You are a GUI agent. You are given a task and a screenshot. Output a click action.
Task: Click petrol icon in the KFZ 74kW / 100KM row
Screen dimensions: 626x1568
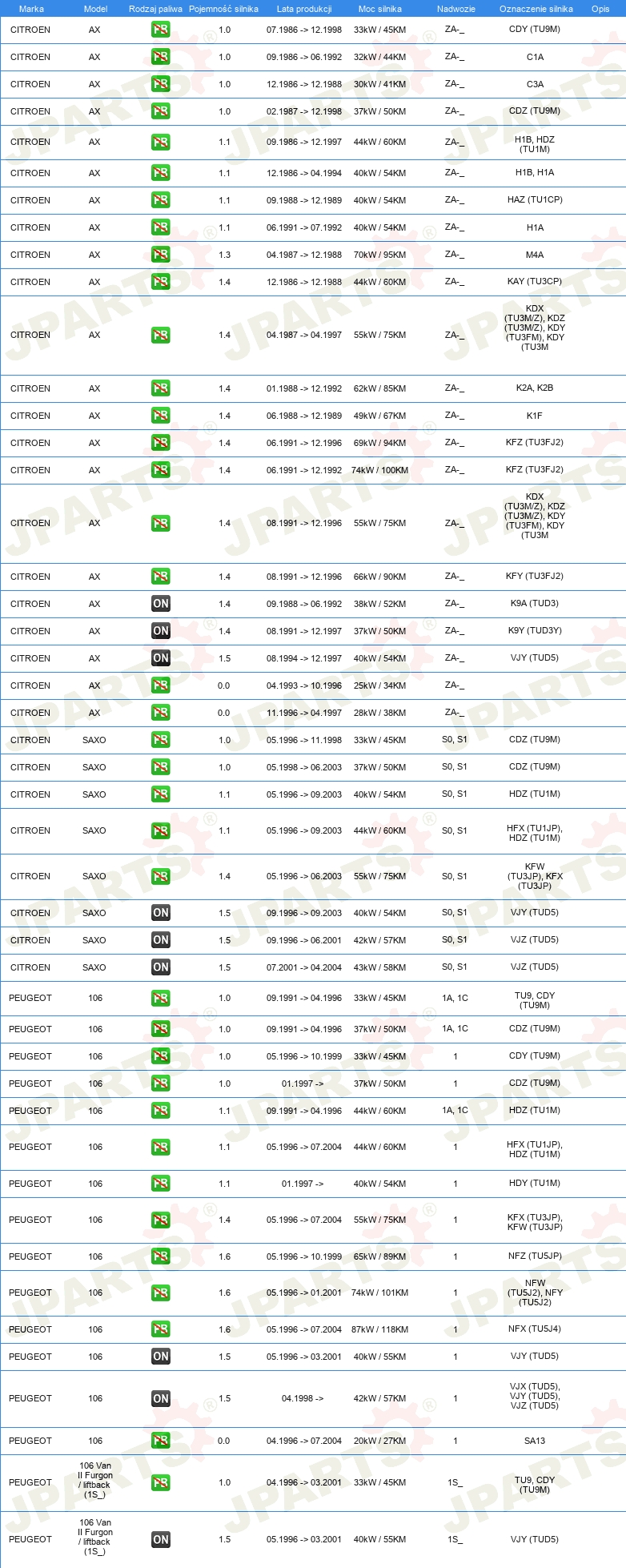(161, 470)
